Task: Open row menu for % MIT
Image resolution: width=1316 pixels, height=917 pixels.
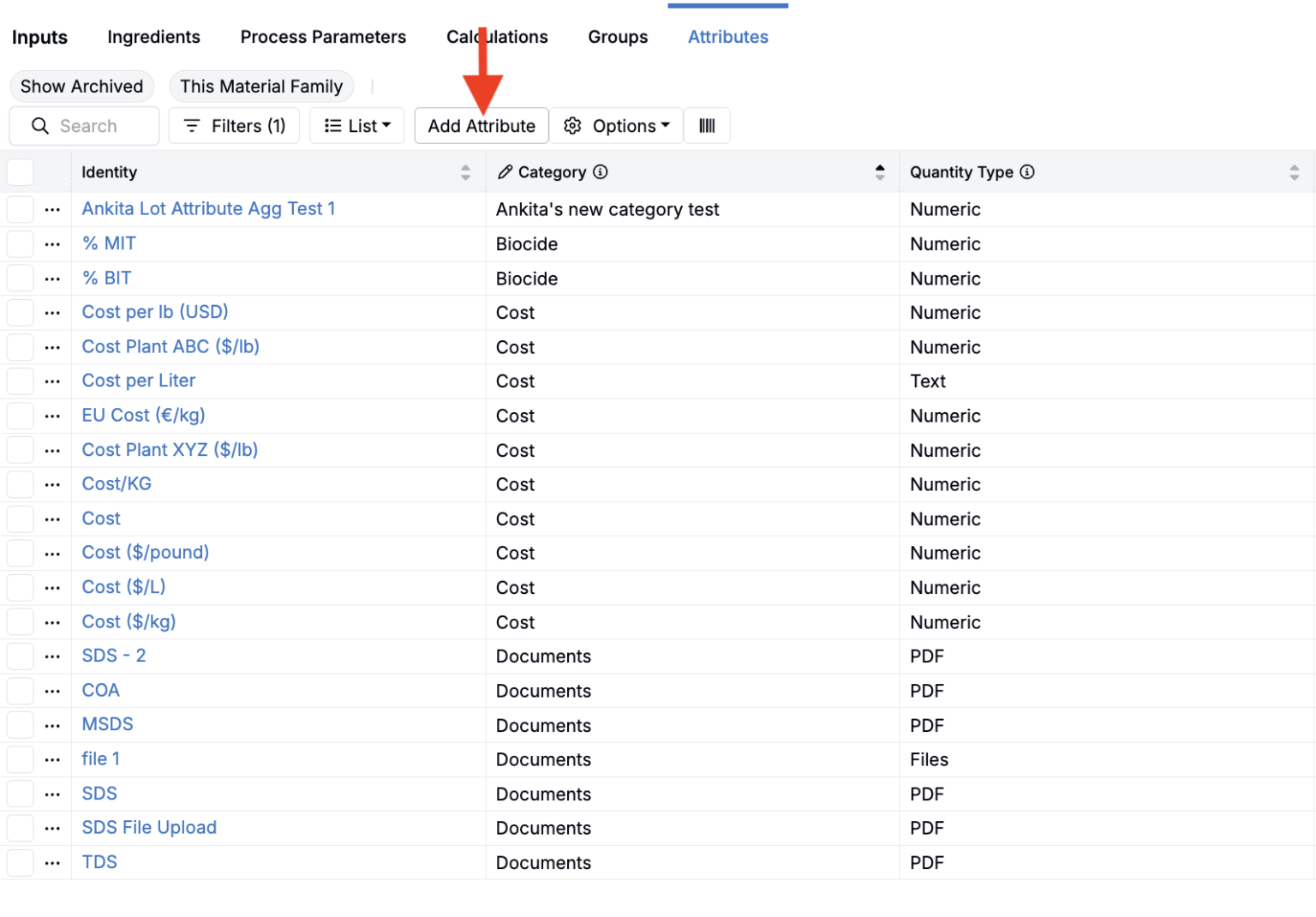Action: click(x=52, y=244)
